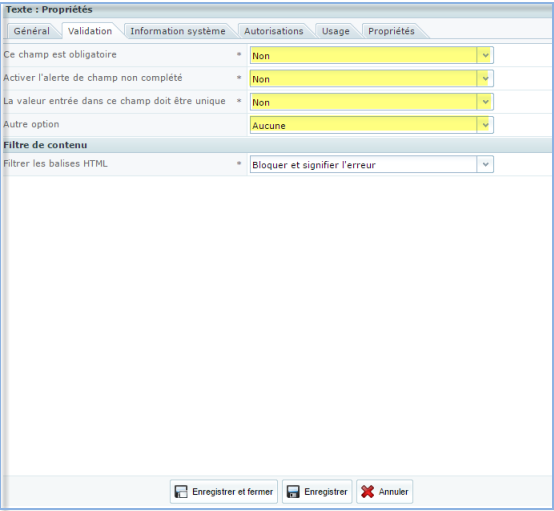Expand the 'Ce champ est obligatoire' dropdown arrow
The height and width of the screenshot is (511, 554).
(x=485, y=55)
